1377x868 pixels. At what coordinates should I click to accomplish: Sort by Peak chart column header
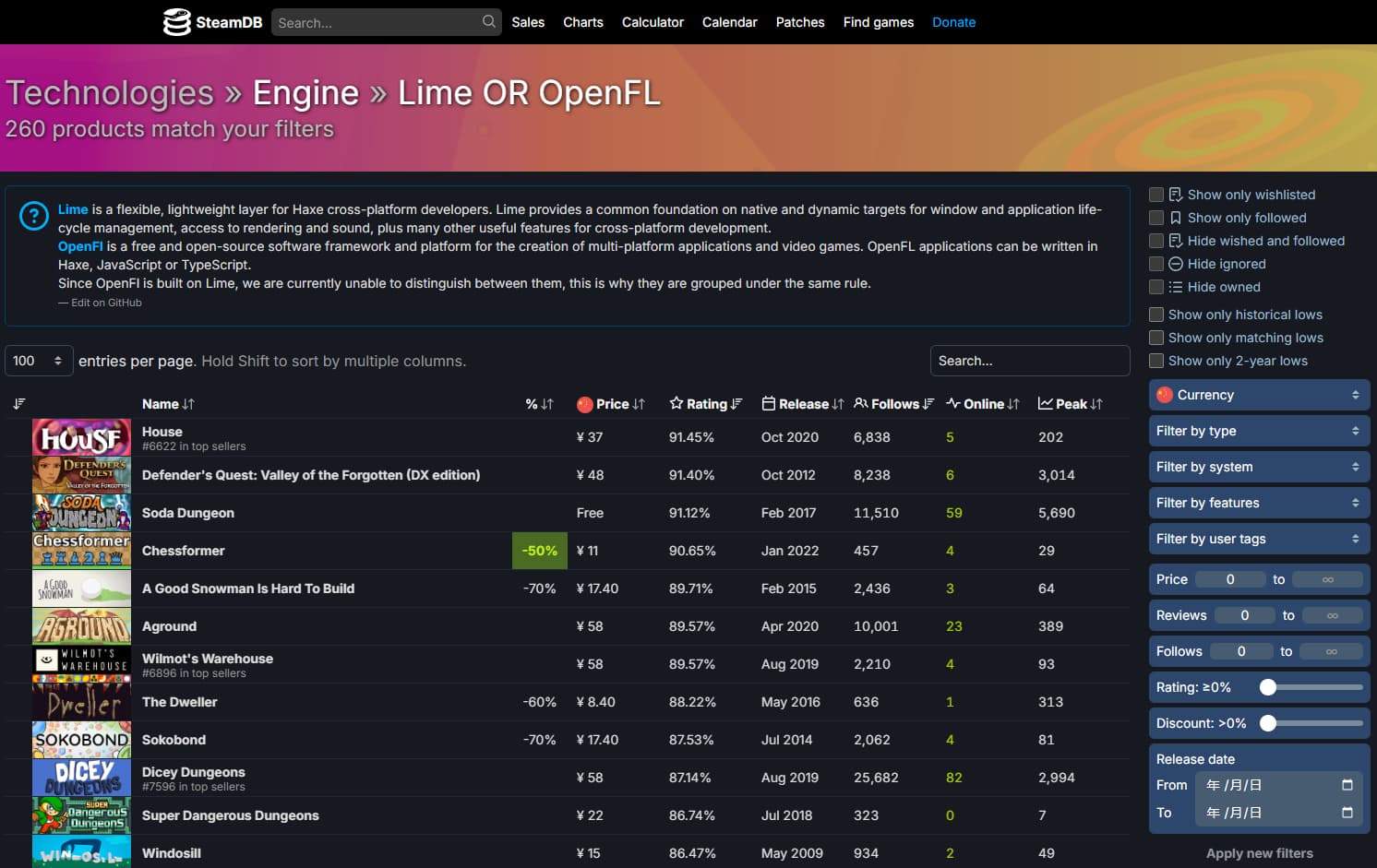1070,404
